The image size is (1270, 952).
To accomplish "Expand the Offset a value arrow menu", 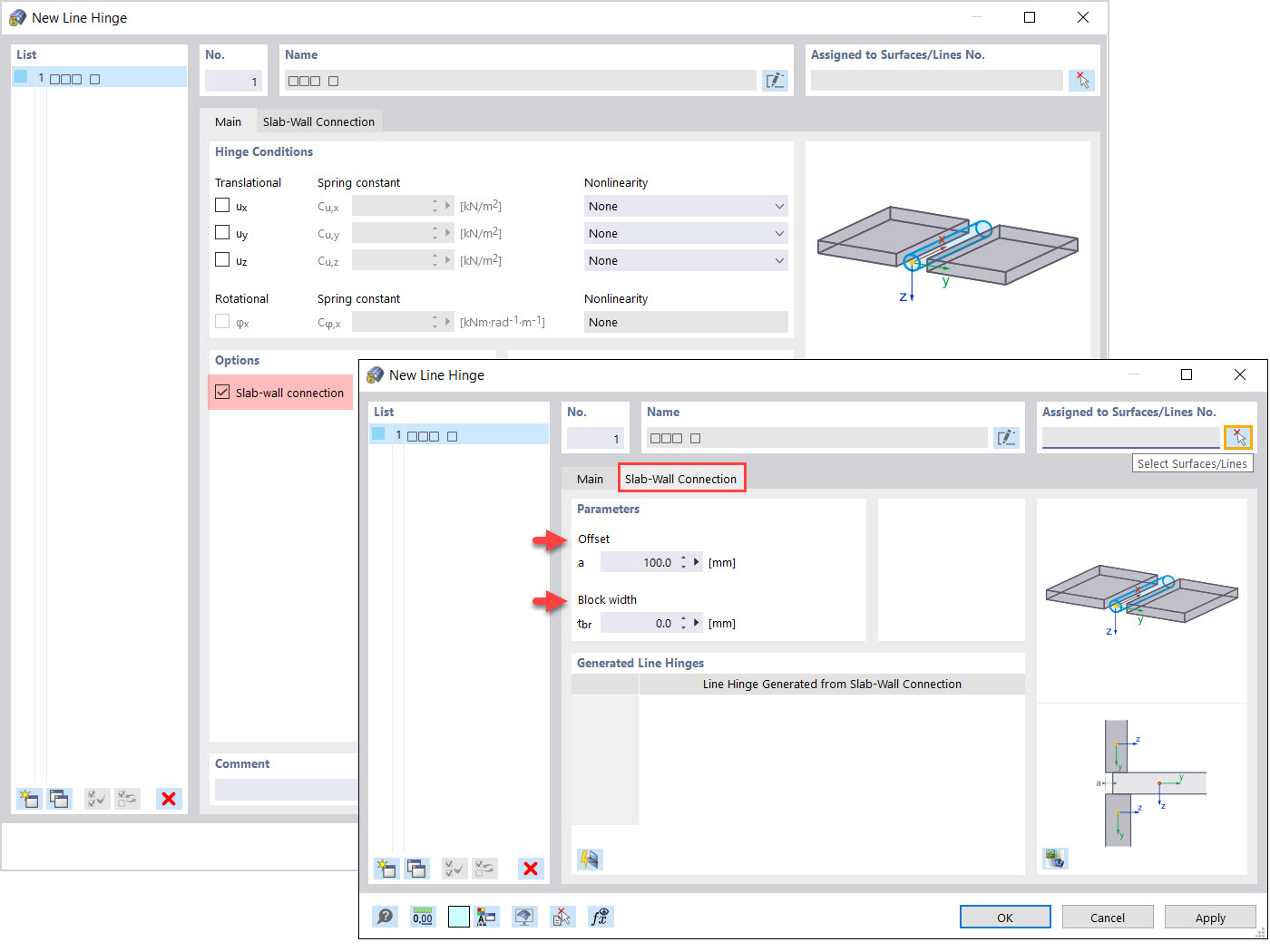I will (x=697, y=562).
